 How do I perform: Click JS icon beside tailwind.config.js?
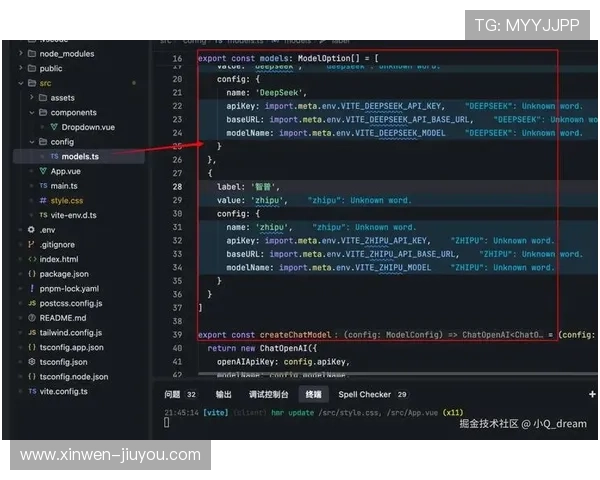[32, 333]
